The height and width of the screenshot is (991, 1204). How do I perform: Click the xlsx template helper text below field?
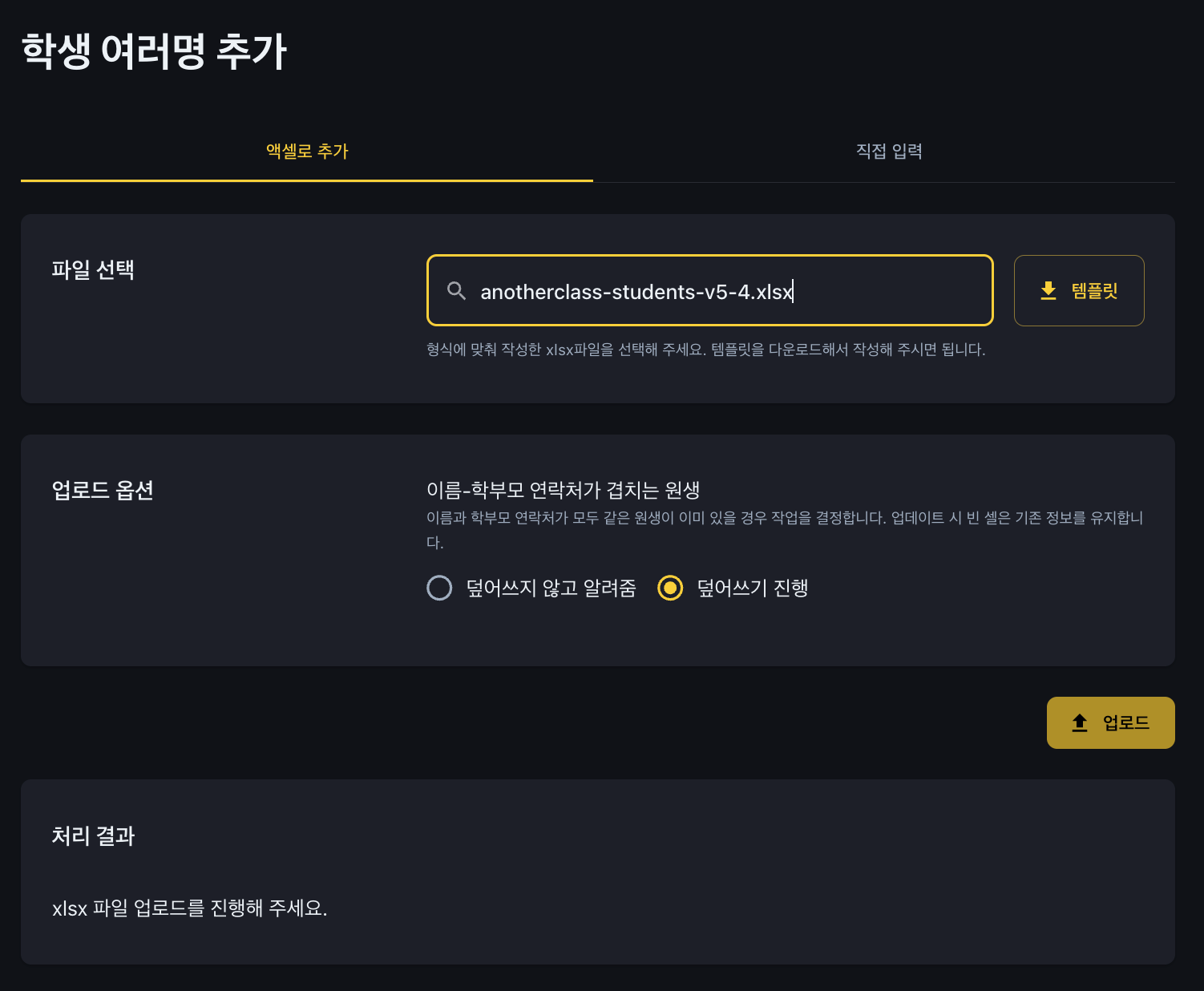[706, 350]
